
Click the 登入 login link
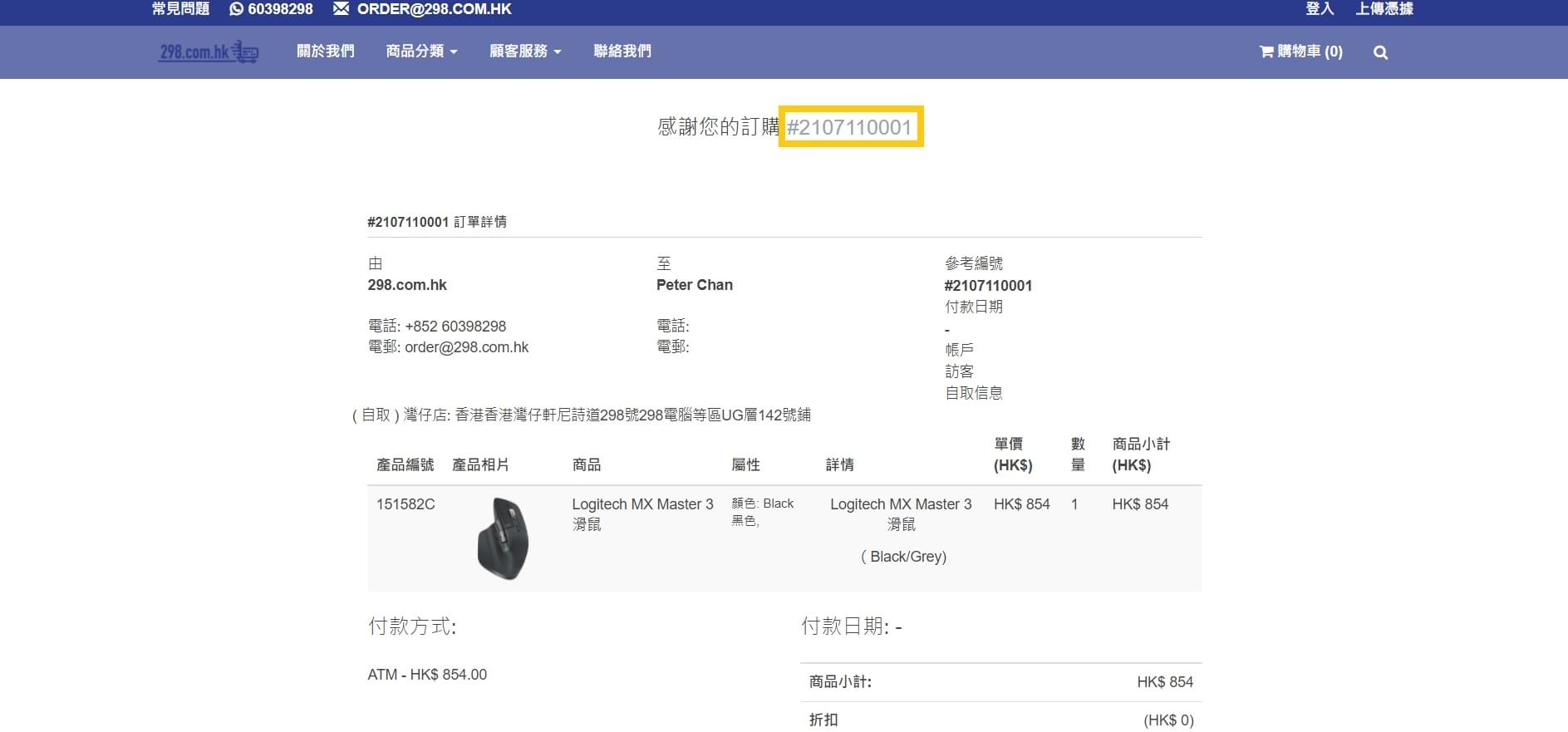[1320, 8]
